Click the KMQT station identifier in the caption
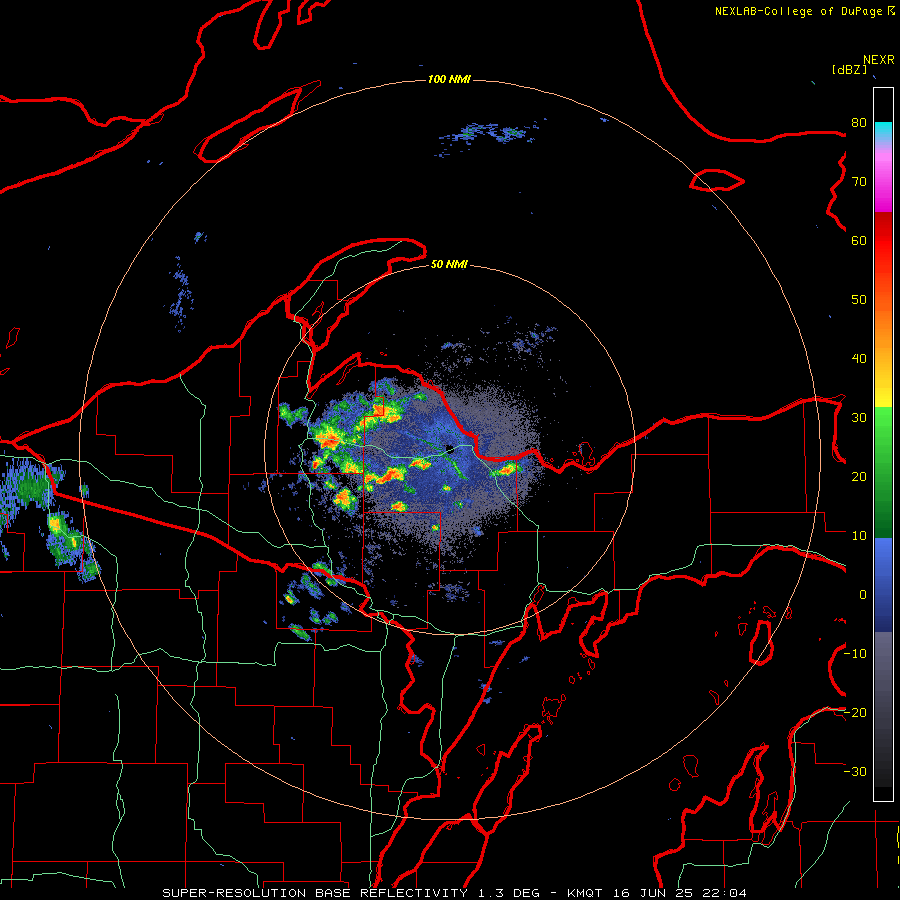Screen dimensions: 900x900 pyautogui.click(x=585, y=893)
